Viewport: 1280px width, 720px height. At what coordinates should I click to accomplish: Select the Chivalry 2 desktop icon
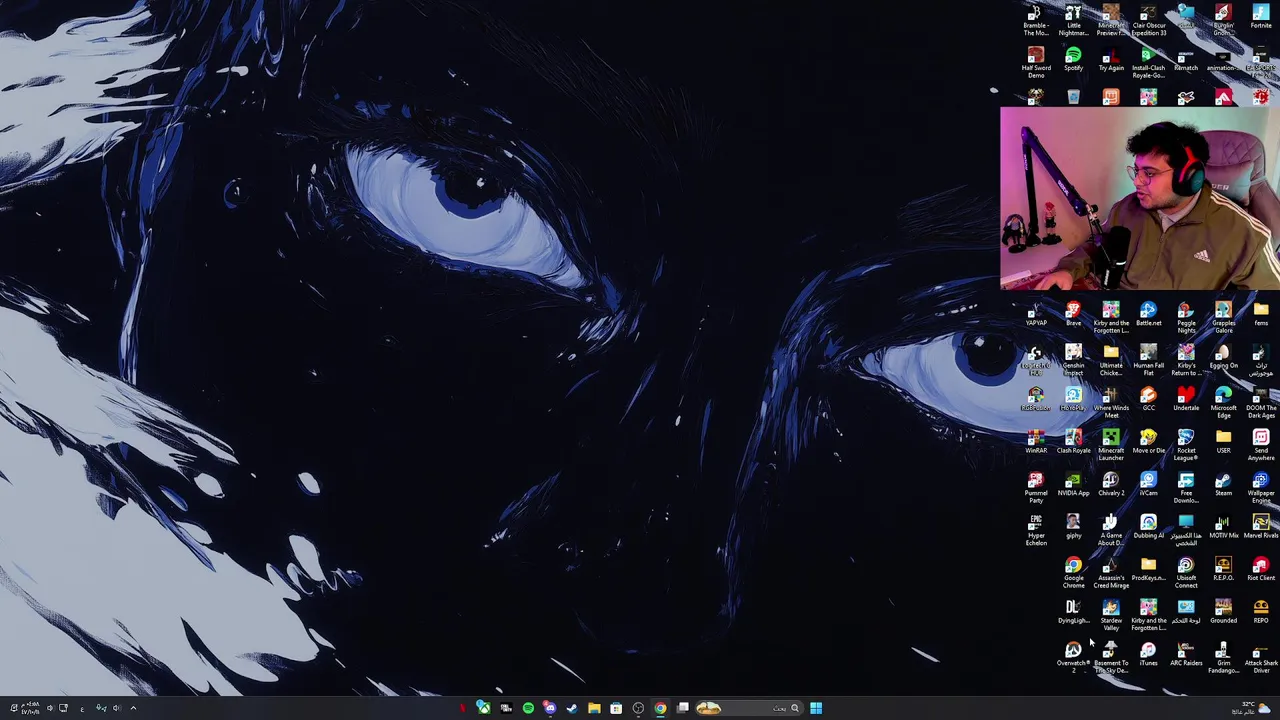pyautogui.click(x=1111, y=485)
